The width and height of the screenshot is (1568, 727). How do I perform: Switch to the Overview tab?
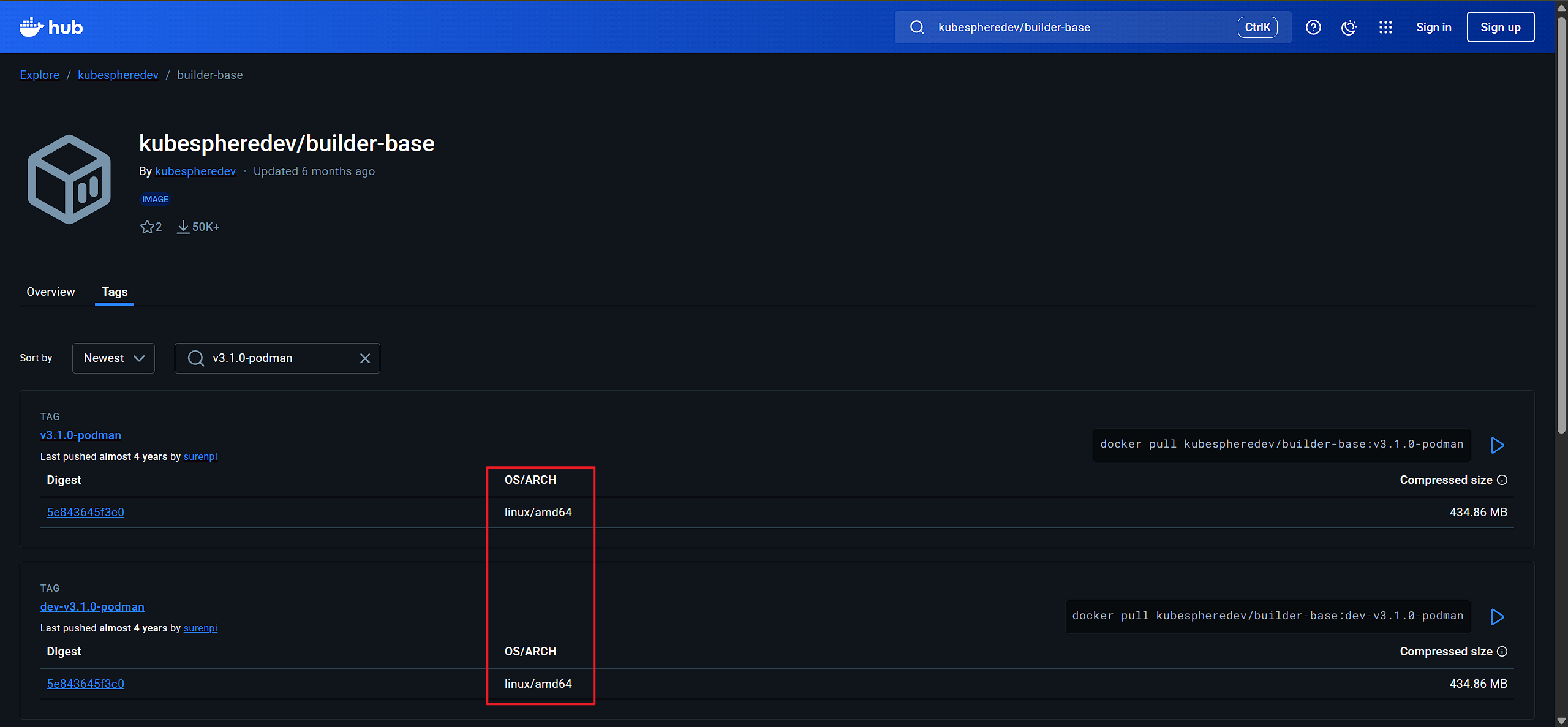point(50,292)
